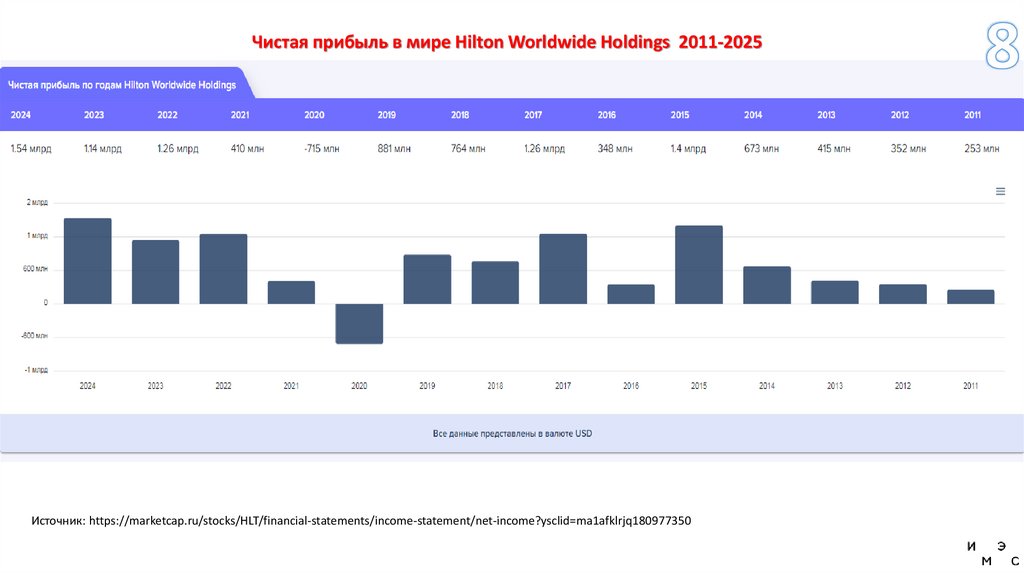1024x574 pixels.
Task: Click the 2017 chart bar
Action: pyautogui.click(x=563, y=269)
